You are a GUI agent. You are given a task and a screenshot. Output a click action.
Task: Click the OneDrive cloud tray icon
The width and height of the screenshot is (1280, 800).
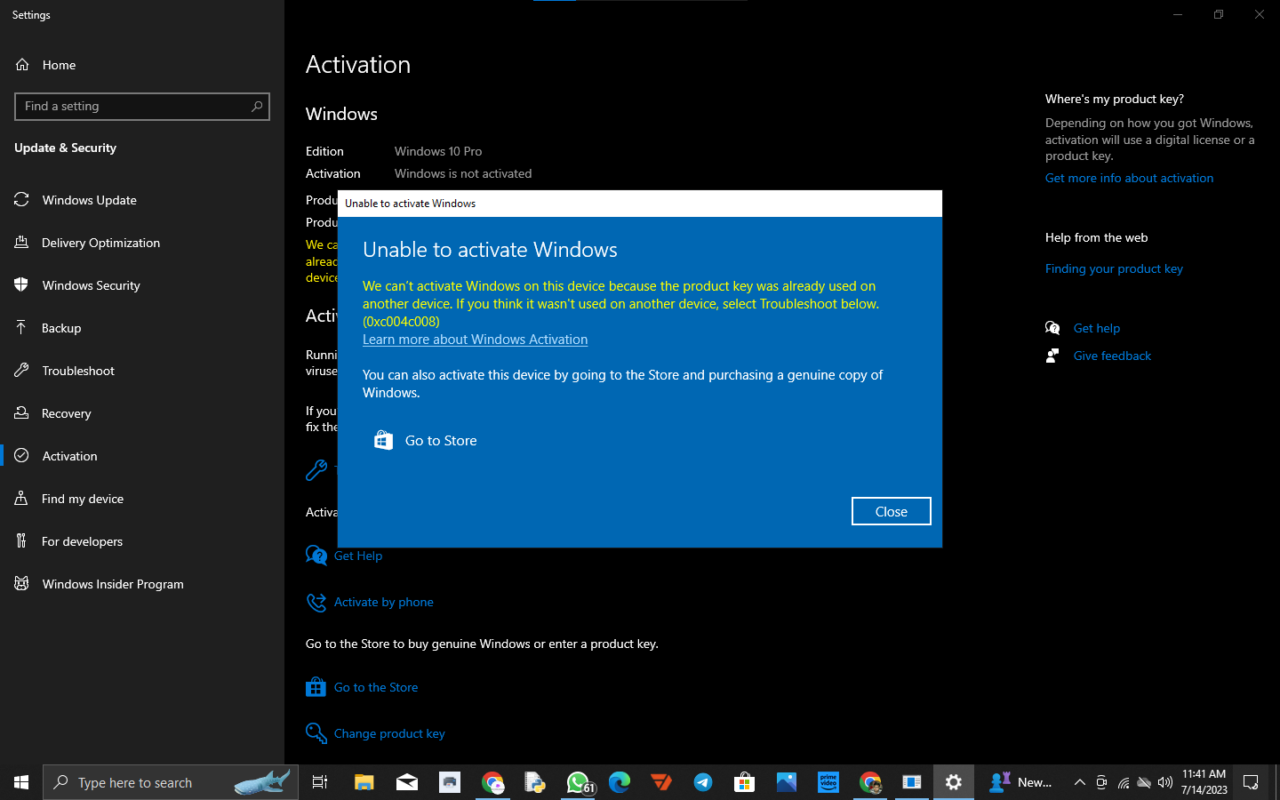point(1144,782)
